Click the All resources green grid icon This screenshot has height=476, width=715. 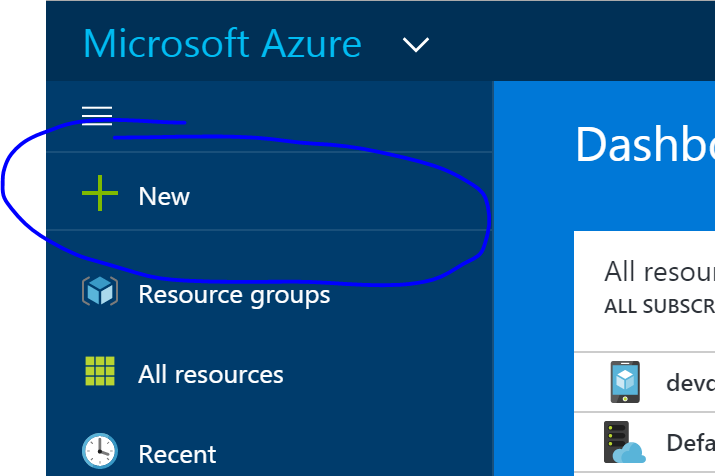(100, 373)
